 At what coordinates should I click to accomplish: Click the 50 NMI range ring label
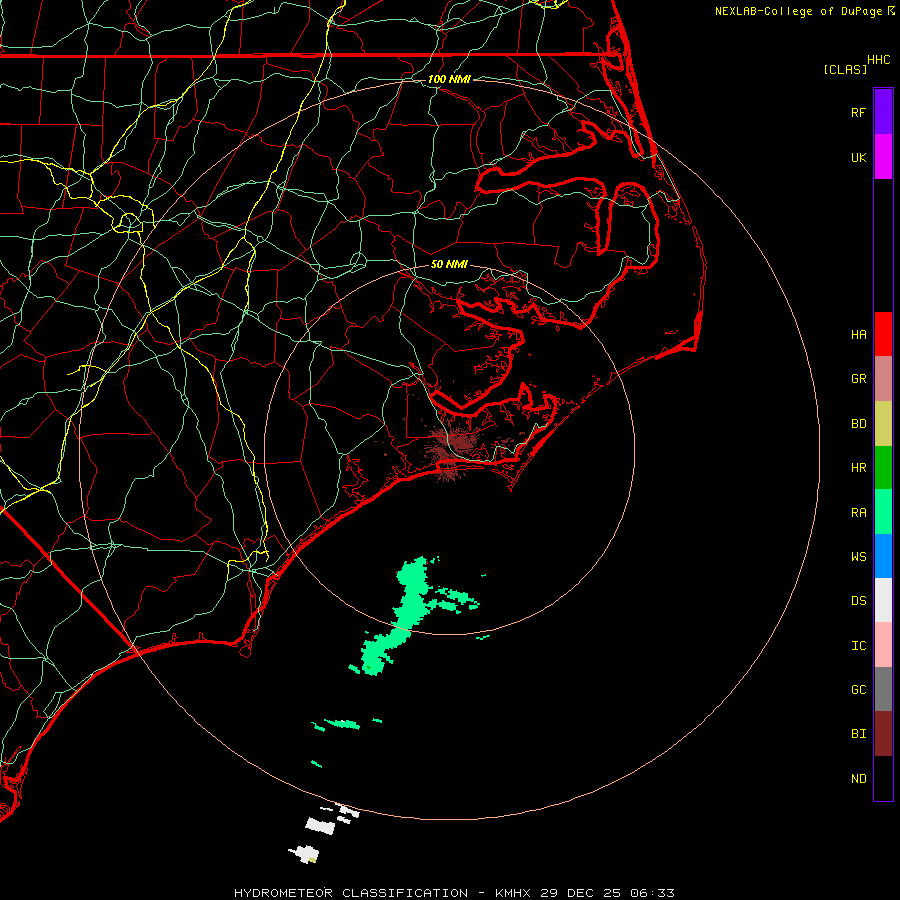(x=449, y=264)
